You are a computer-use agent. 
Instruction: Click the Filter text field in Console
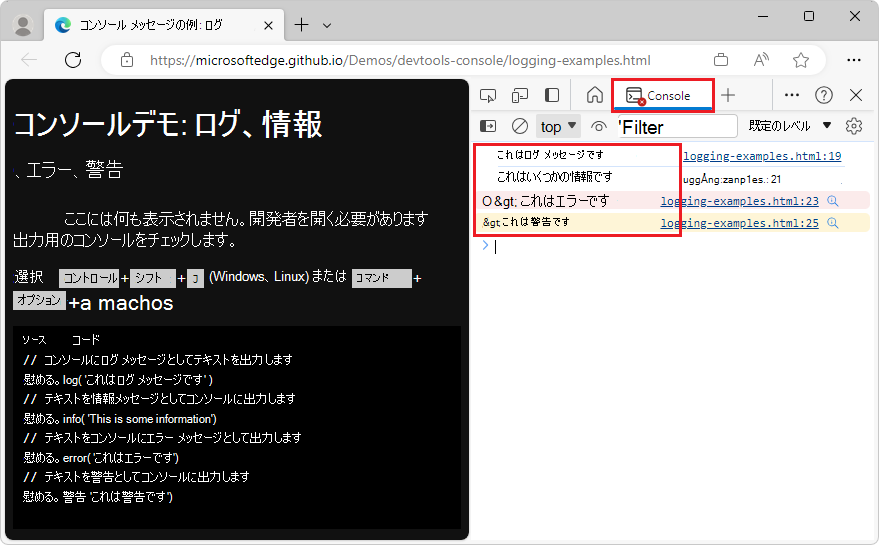pyautogui.click(x=677, y=127)
